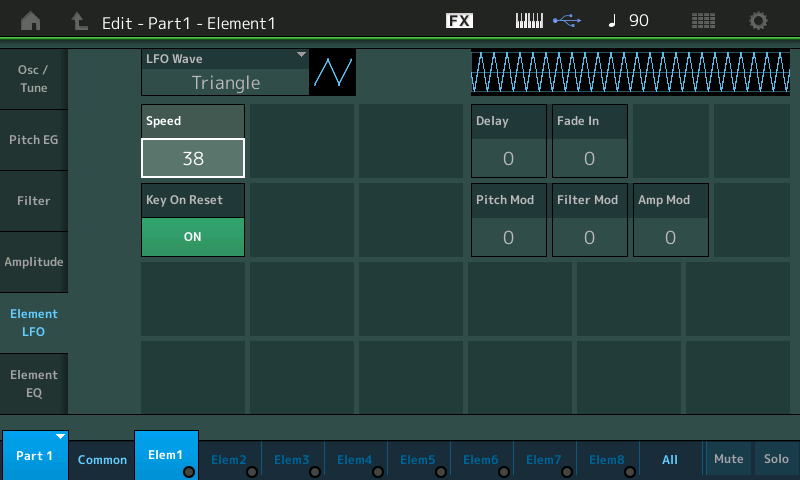Open the FX overview icon
Screen dimensions: 800x480
click(x=459, y=21)
